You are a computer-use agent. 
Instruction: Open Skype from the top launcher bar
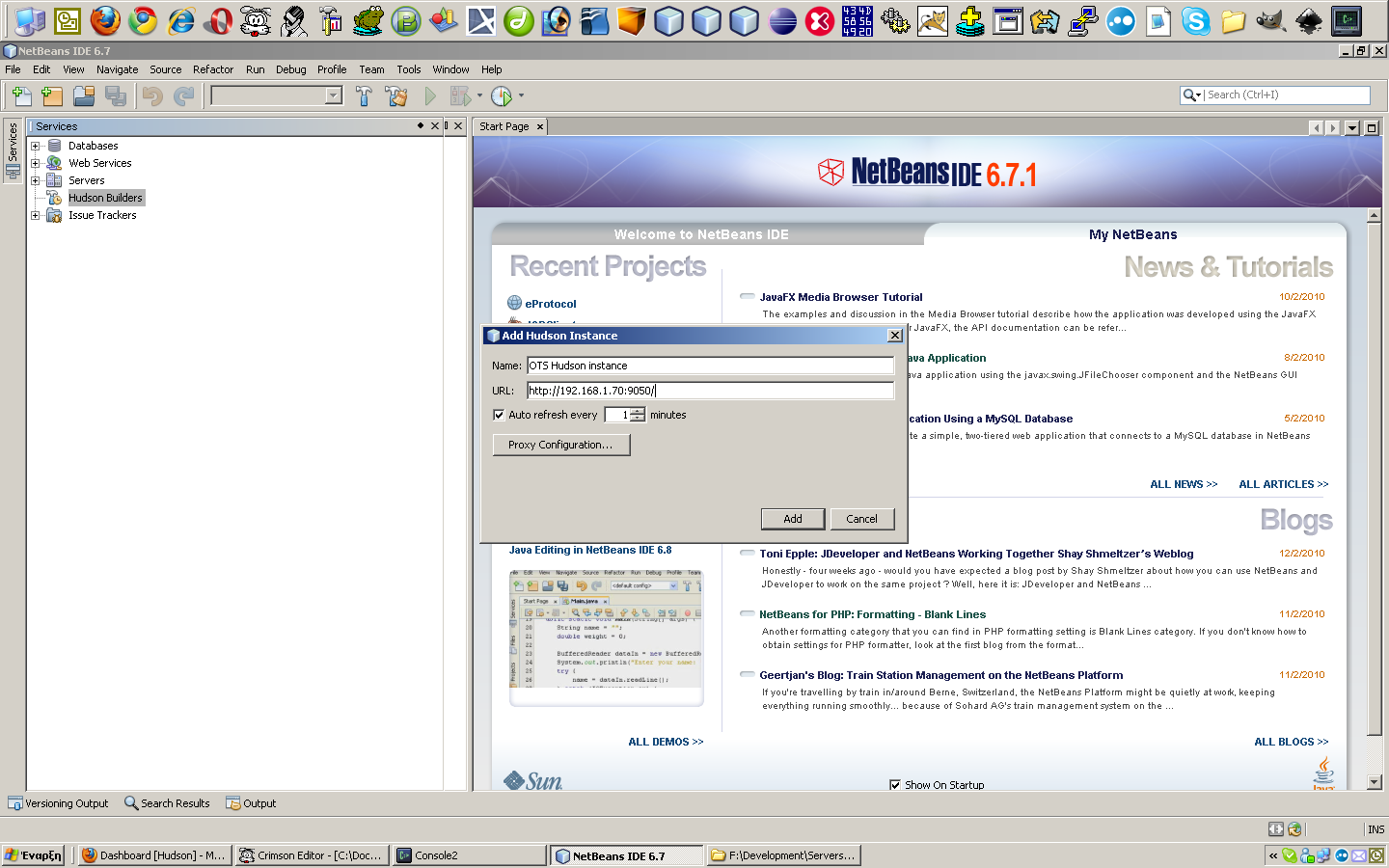click(1196, 20)
